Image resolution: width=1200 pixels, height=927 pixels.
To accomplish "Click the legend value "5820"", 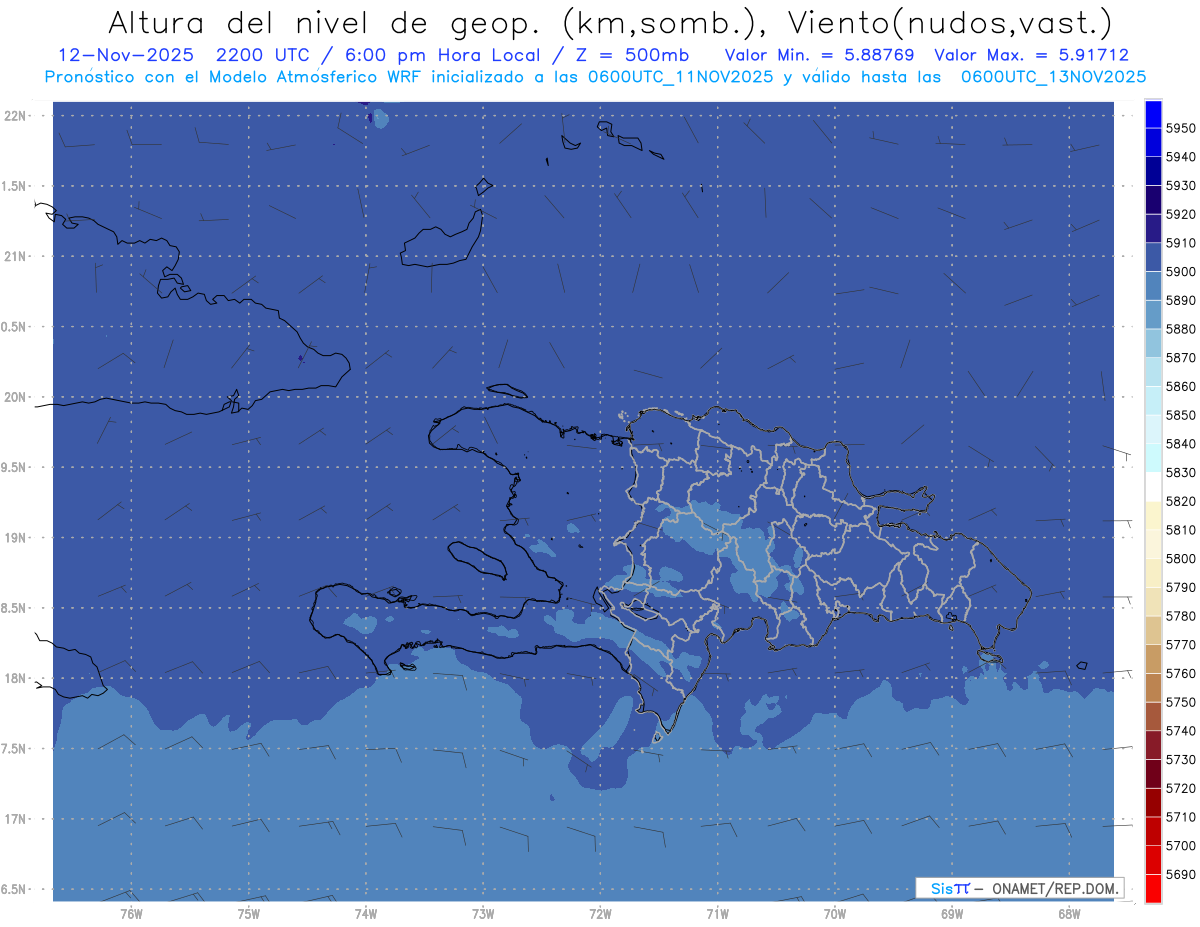I will [1180, 501].
